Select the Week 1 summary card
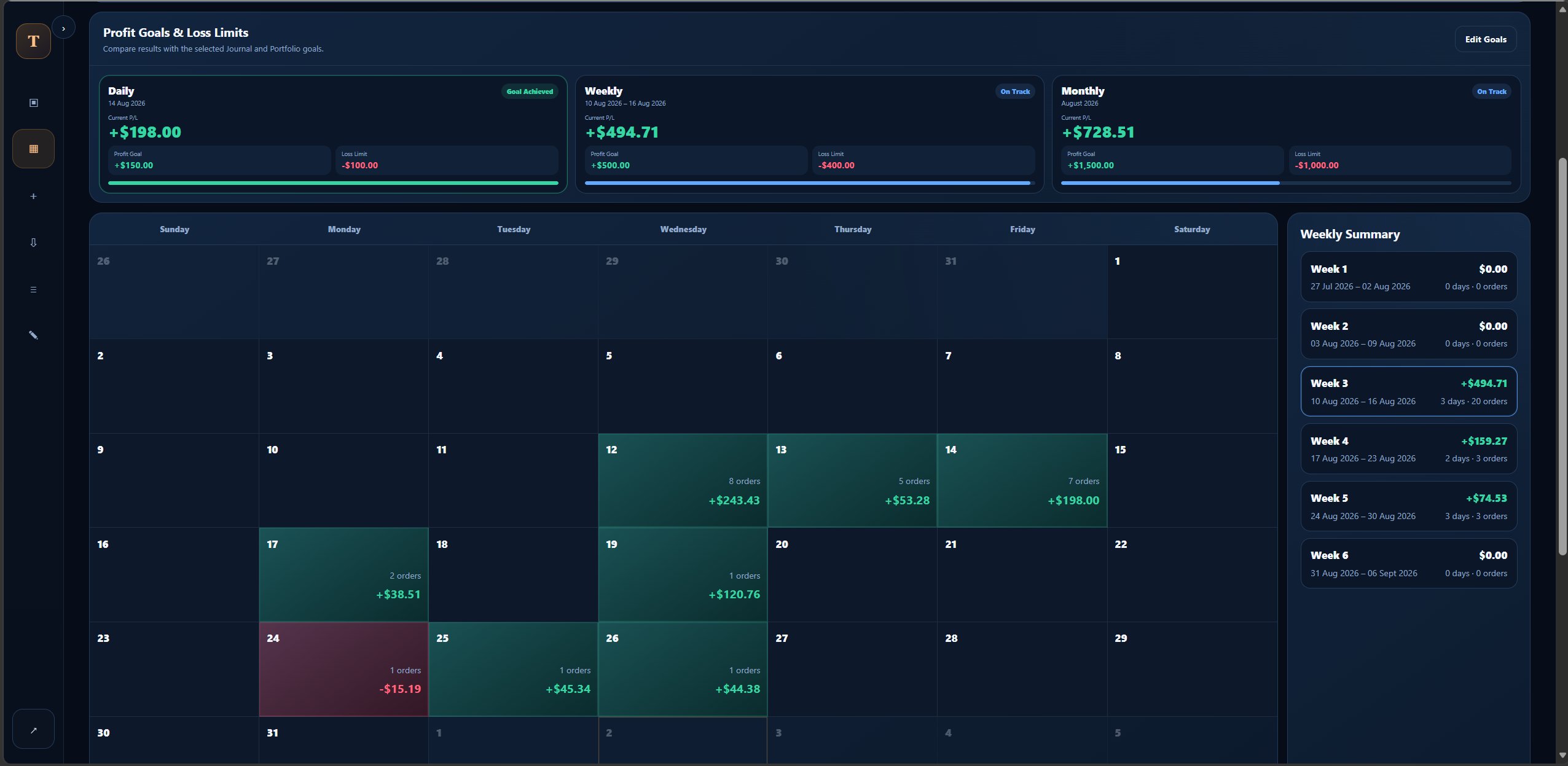This screenshot has height=766, width=1568. [1408, 277]
